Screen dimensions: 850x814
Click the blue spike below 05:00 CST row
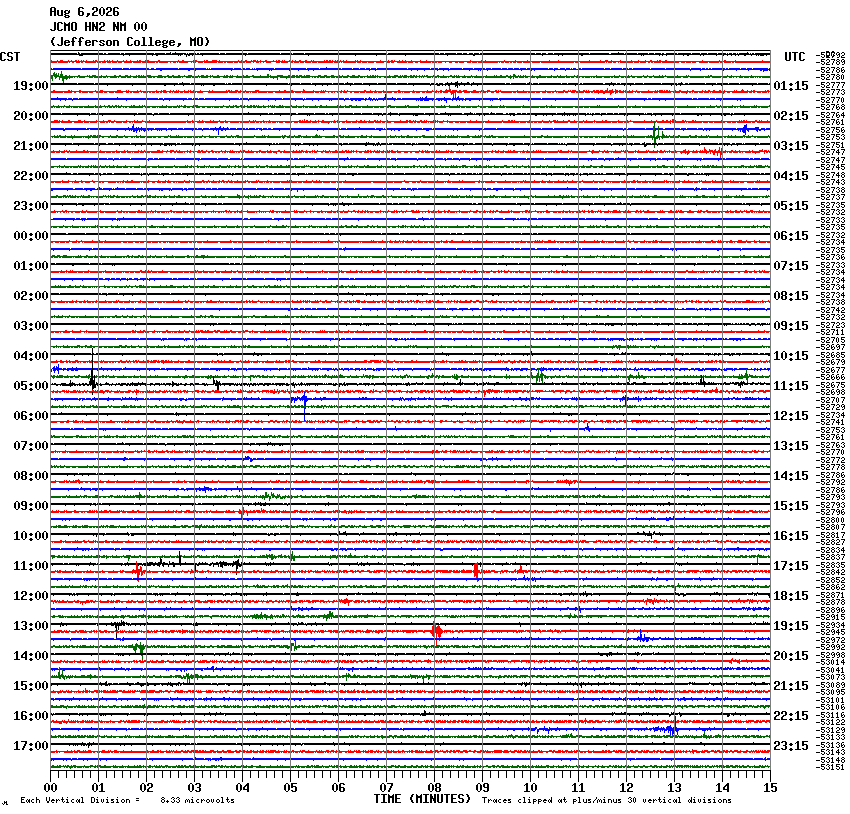click(x=304, y=404)
